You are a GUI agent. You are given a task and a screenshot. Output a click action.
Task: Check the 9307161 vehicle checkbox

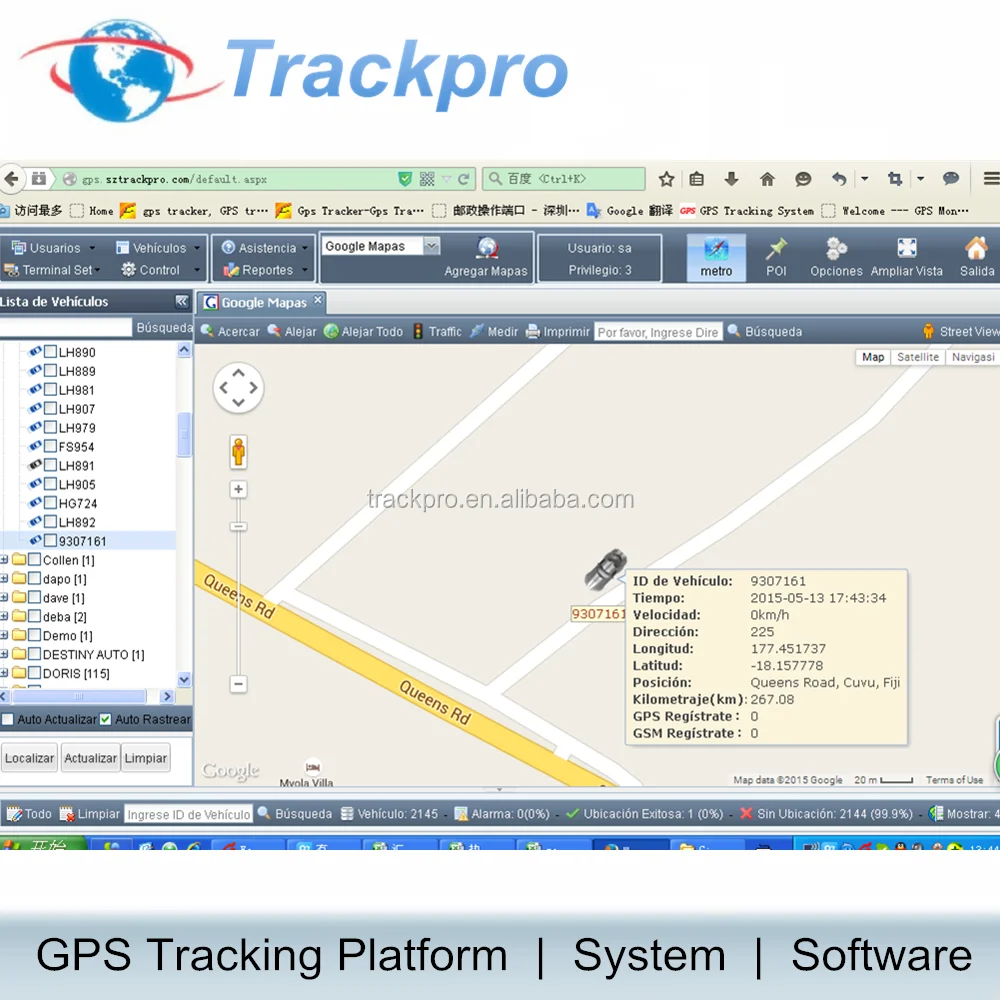(x=50, y=540)
